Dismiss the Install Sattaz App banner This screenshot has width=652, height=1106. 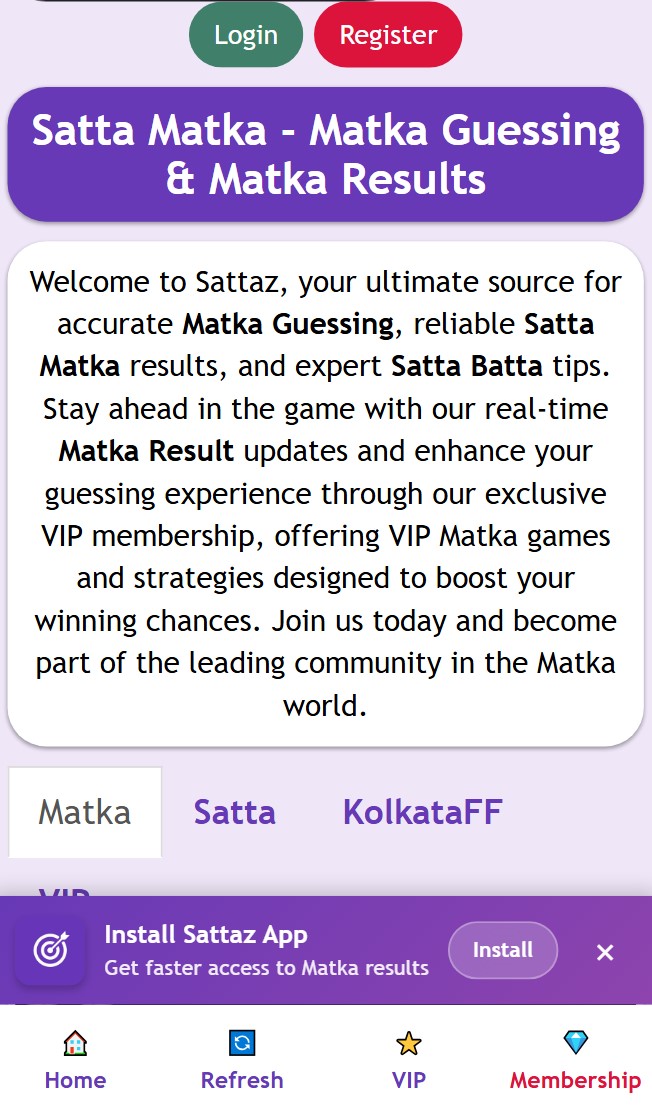click(605, 952)
